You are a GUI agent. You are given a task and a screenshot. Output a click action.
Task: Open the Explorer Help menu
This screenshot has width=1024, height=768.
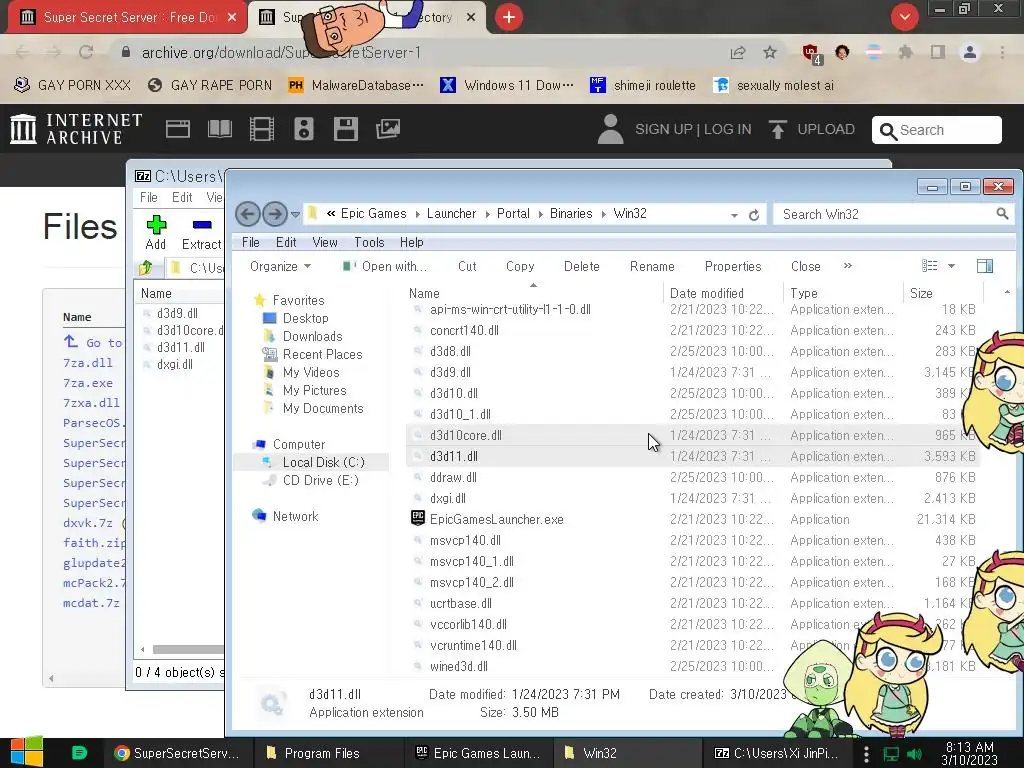pos(411,242)
